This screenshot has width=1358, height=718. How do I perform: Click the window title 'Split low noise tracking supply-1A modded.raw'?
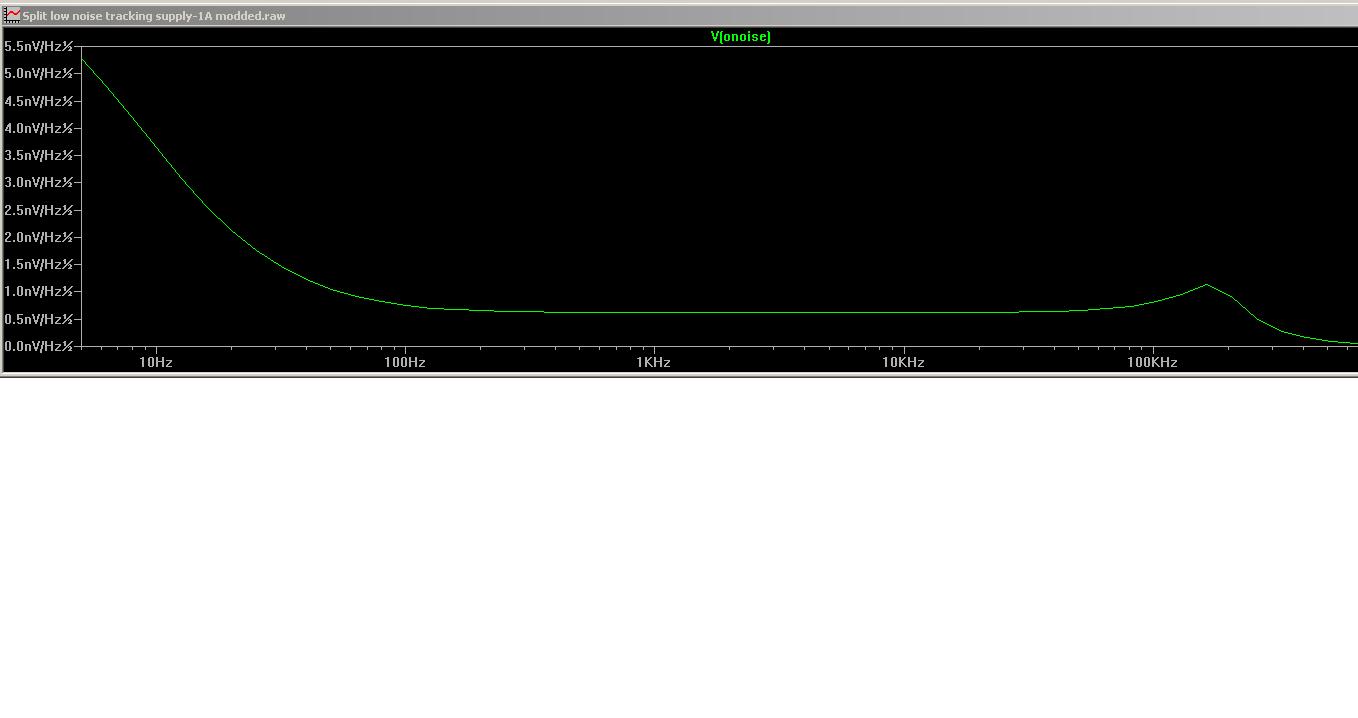coord(154,16)
